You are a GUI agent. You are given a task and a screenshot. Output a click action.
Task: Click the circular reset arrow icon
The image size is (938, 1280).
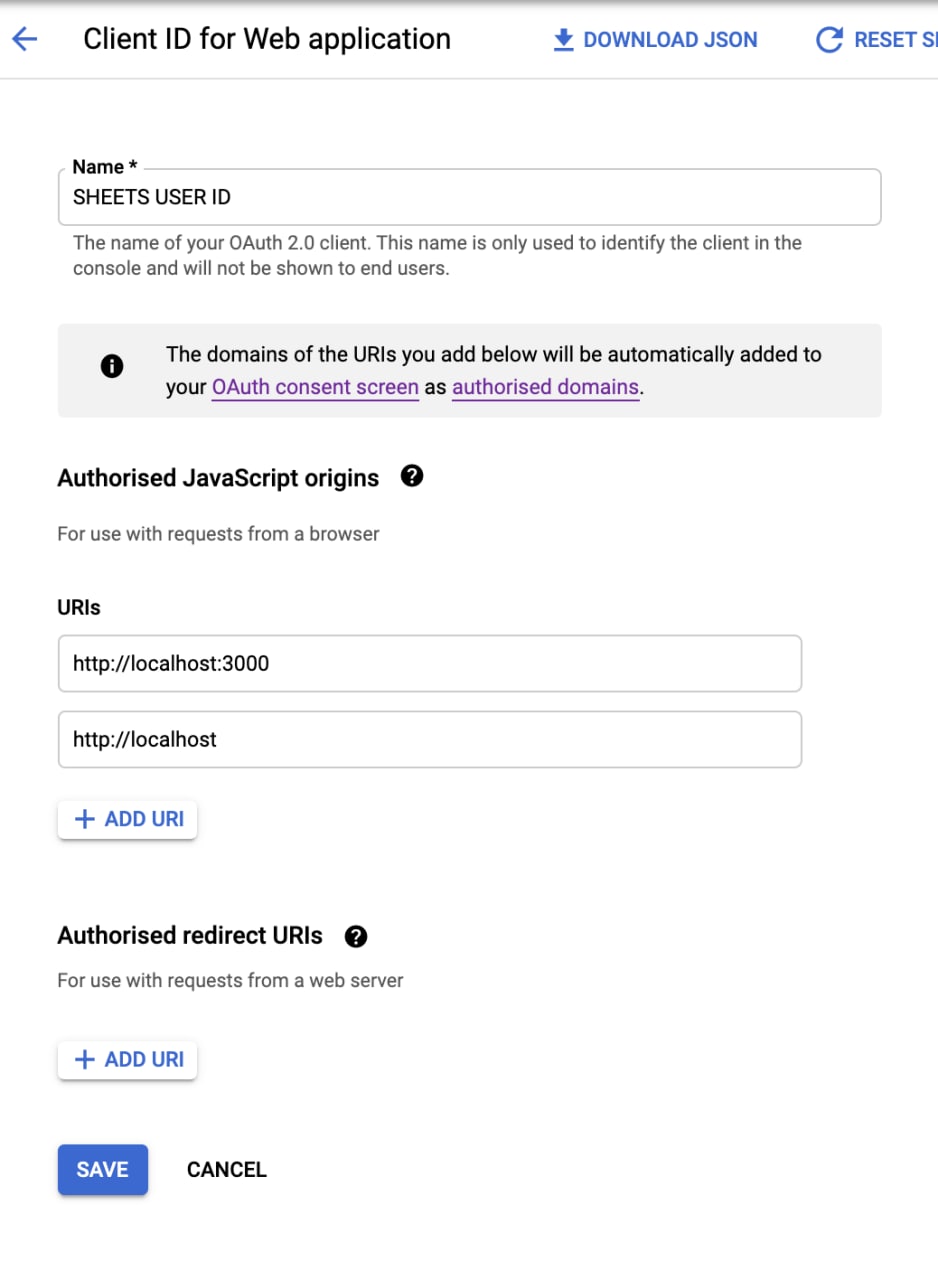pyautogui.click(x=829, y=40)
